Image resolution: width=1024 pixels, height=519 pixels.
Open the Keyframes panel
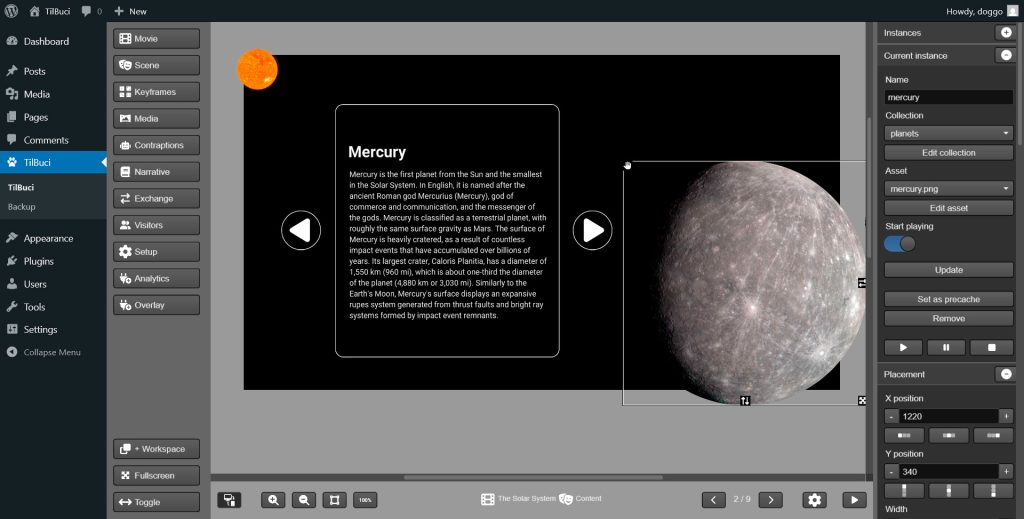156,92
